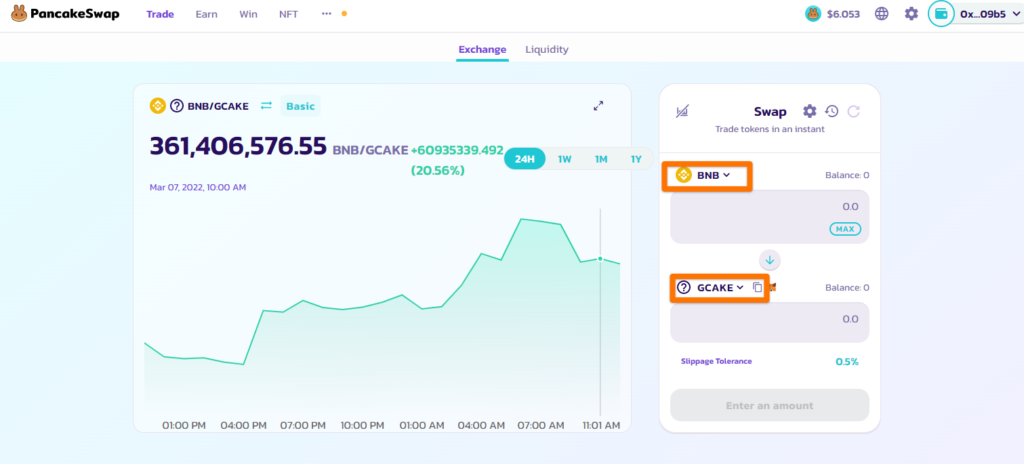Open the Earn menu
Screen dimensions: 1024x464
[x=206, y=14]
